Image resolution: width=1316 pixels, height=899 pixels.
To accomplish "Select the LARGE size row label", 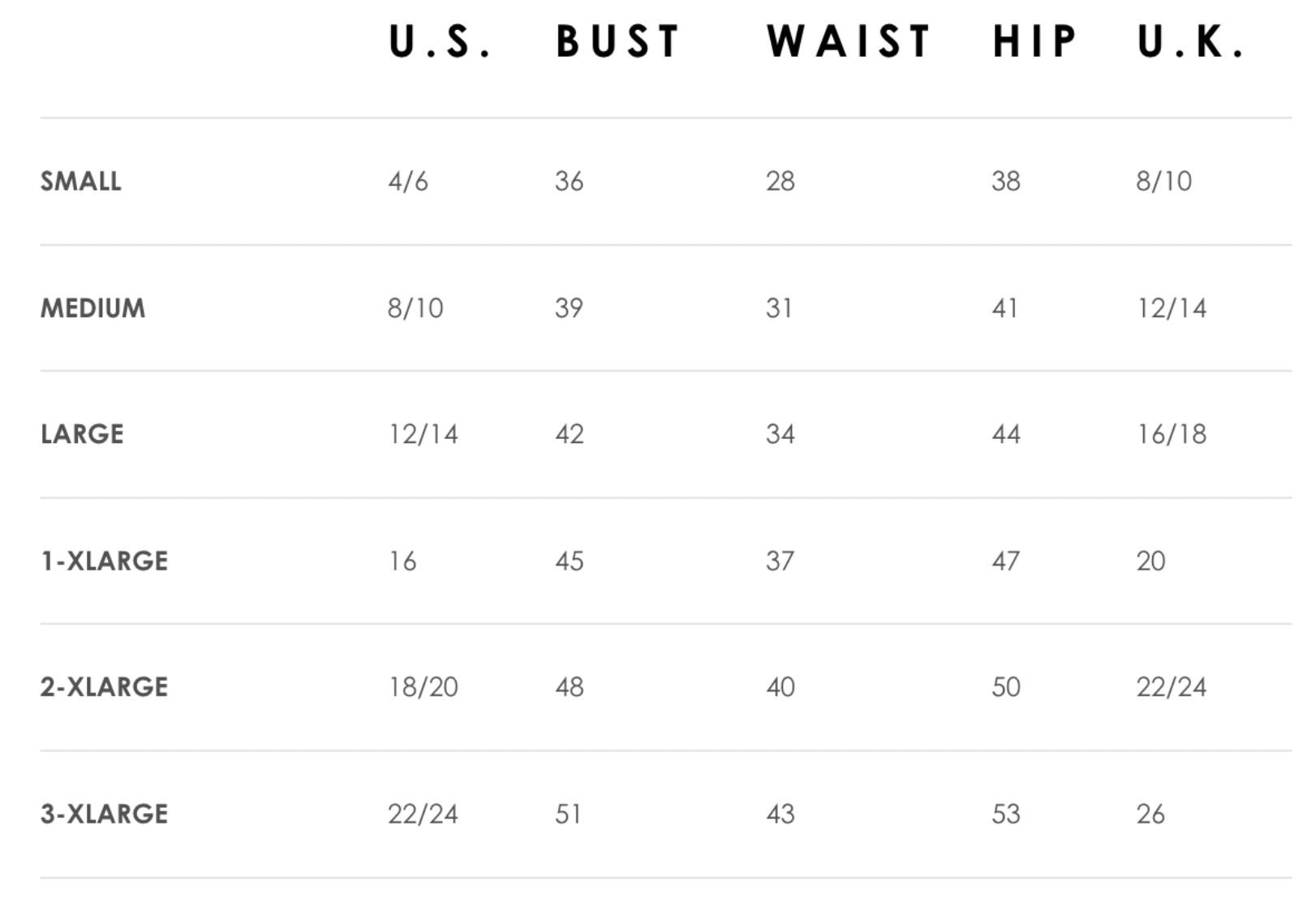I will pos(82,434).
